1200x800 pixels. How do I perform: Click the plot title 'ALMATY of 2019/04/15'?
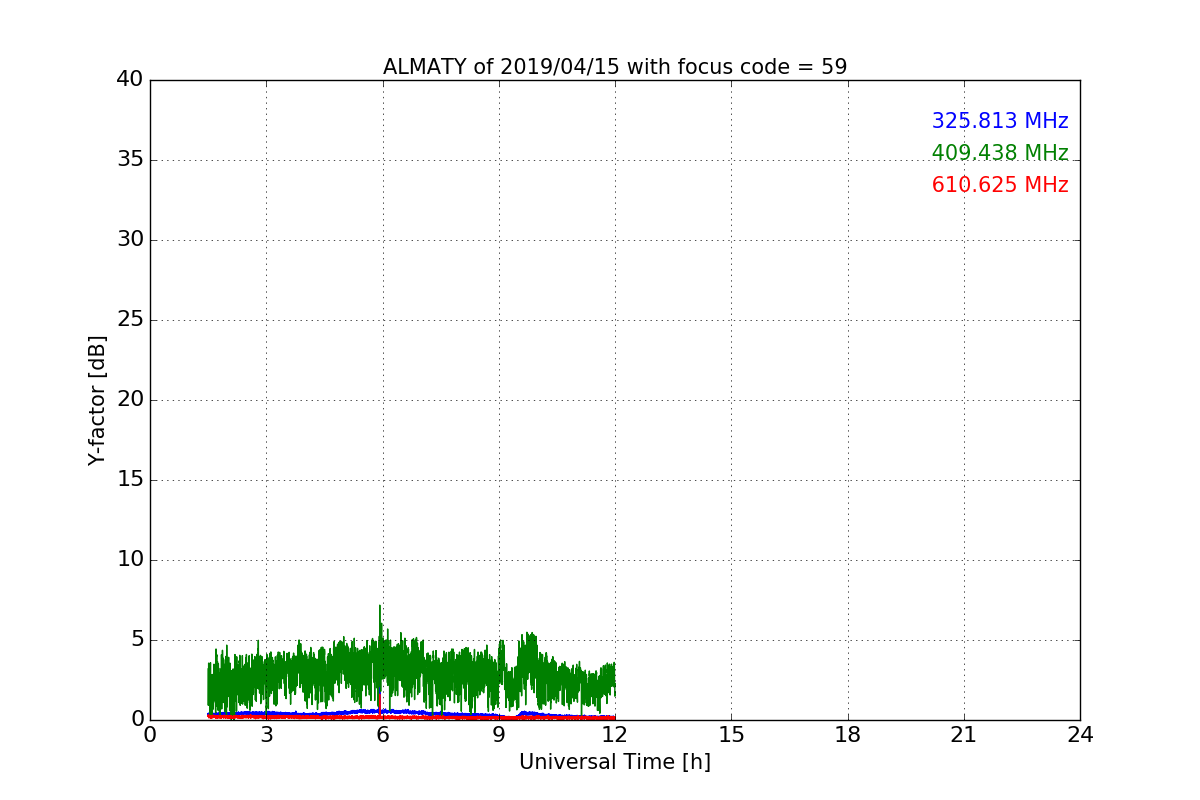[615, 67]
